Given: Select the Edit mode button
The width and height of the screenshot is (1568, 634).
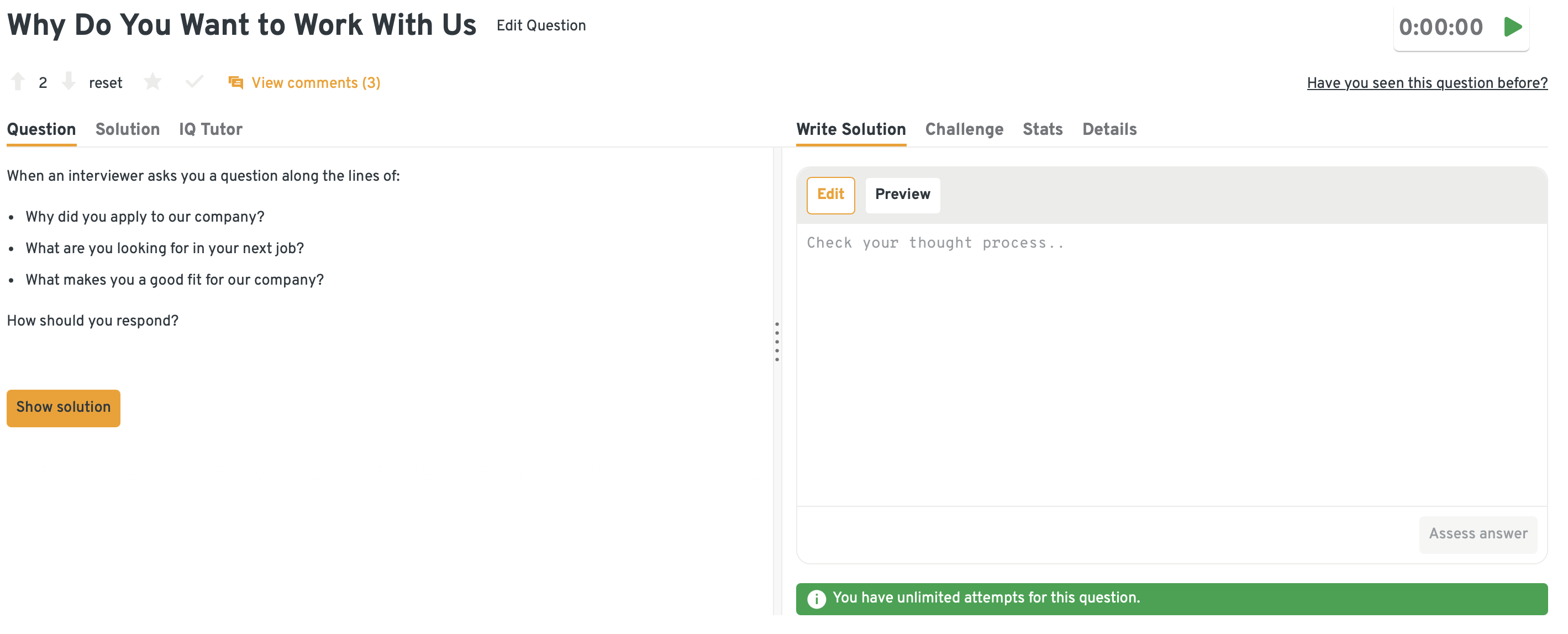Looking at the screenshot, I should point(830,195).
